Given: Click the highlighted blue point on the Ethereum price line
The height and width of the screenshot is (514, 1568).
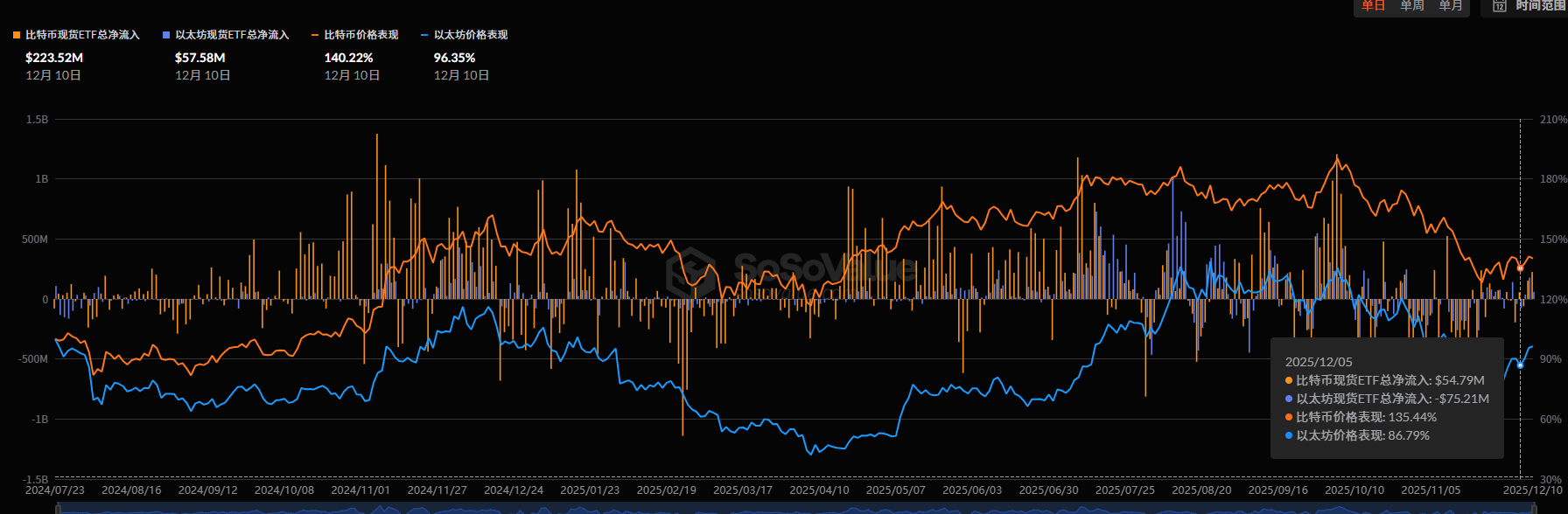Looking at the screenshot, I should 1520,365.
